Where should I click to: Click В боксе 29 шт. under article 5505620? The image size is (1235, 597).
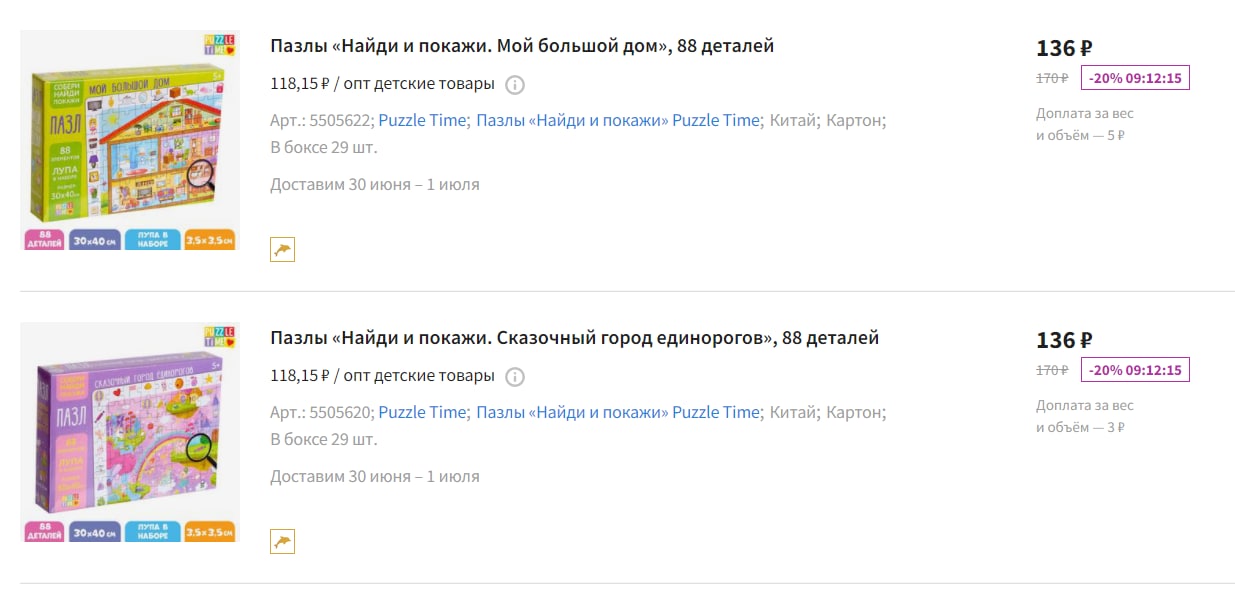click(324, 440)
